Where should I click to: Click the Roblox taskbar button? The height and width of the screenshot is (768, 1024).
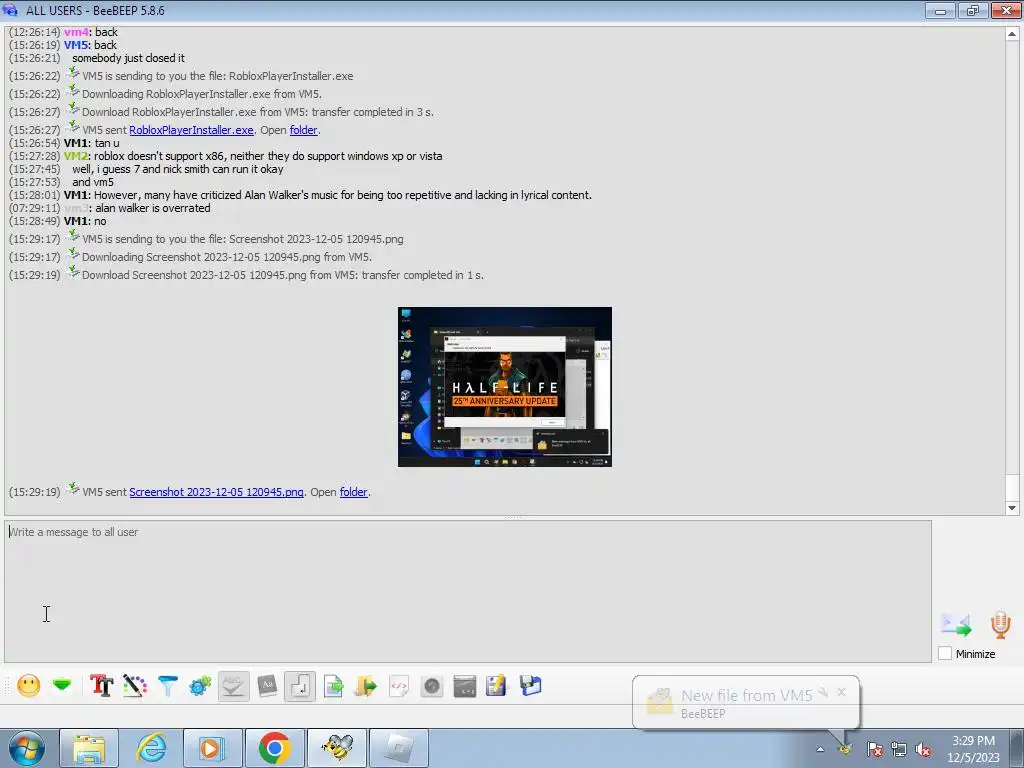[x=399, y=748]
